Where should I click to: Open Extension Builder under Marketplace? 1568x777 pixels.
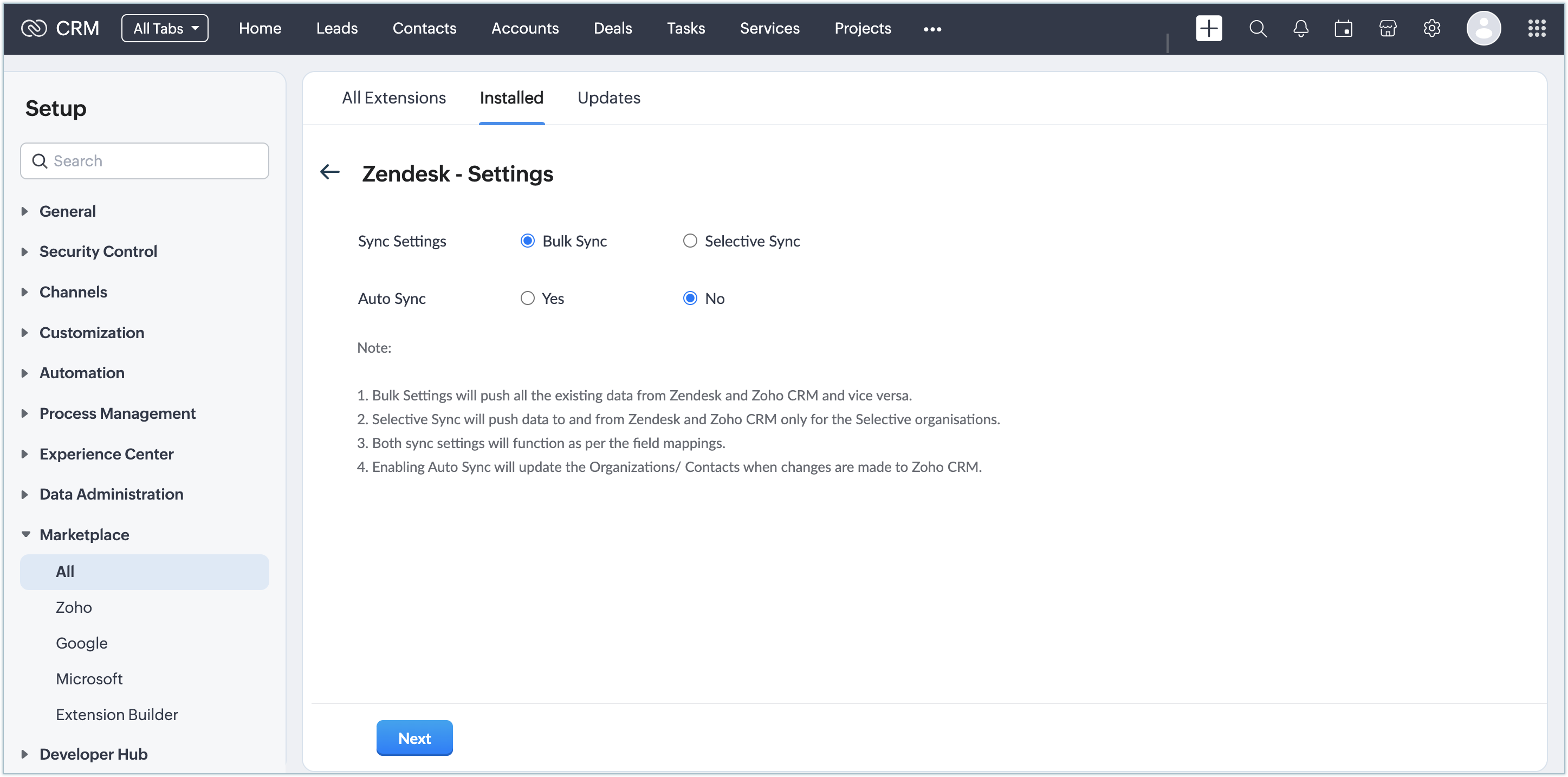pos(117,714)
